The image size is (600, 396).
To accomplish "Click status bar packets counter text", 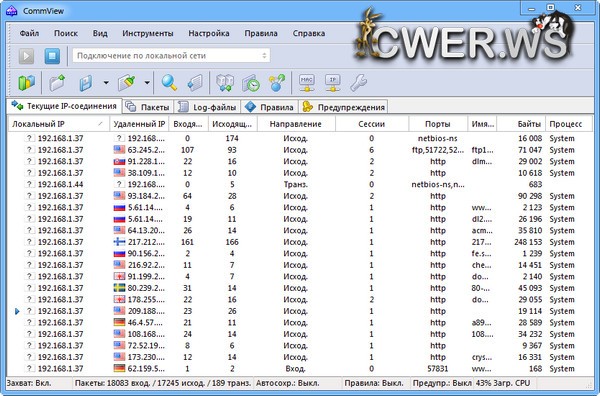I will click(x=163, y=383).
